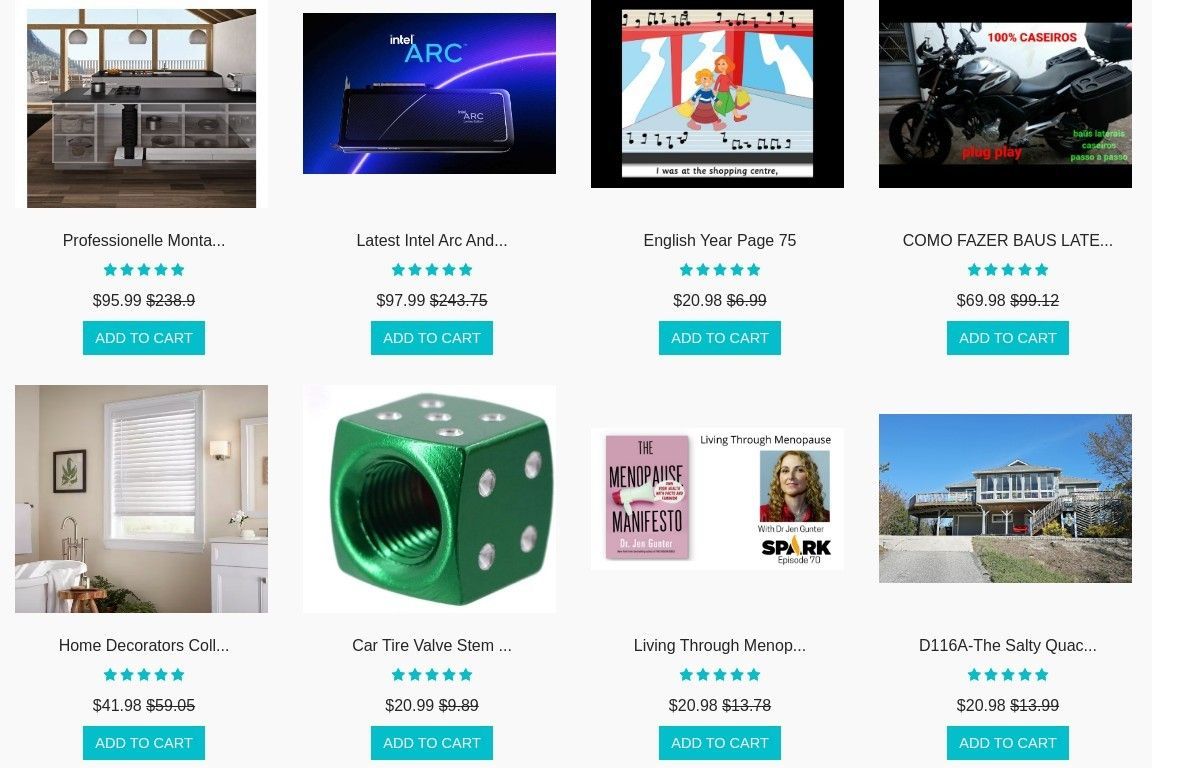1200x768 pixels.
Task: Open the motorcycle 100% CASEIROS image
Action: point(1005,94)
